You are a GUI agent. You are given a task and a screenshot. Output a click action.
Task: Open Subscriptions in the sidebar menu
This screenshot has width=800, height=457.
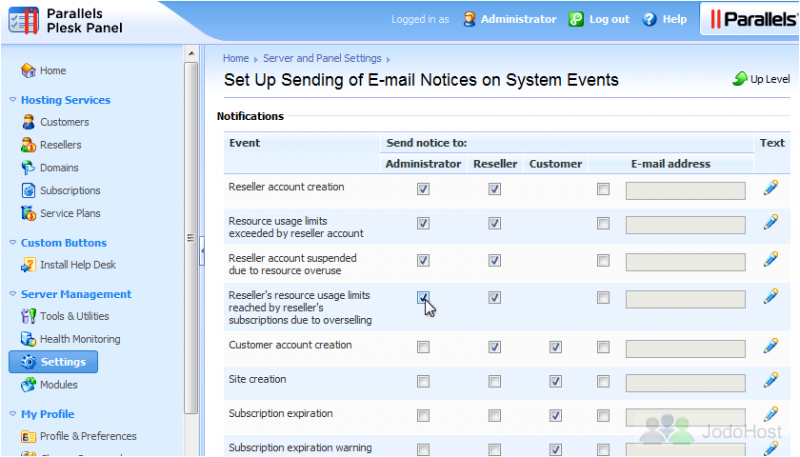70,191
